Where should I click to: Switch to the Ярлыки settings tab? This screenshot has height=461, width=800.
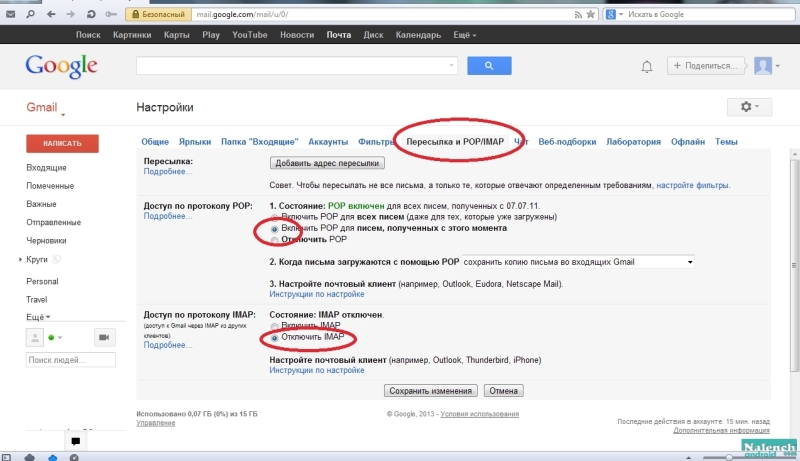(195, 142)
